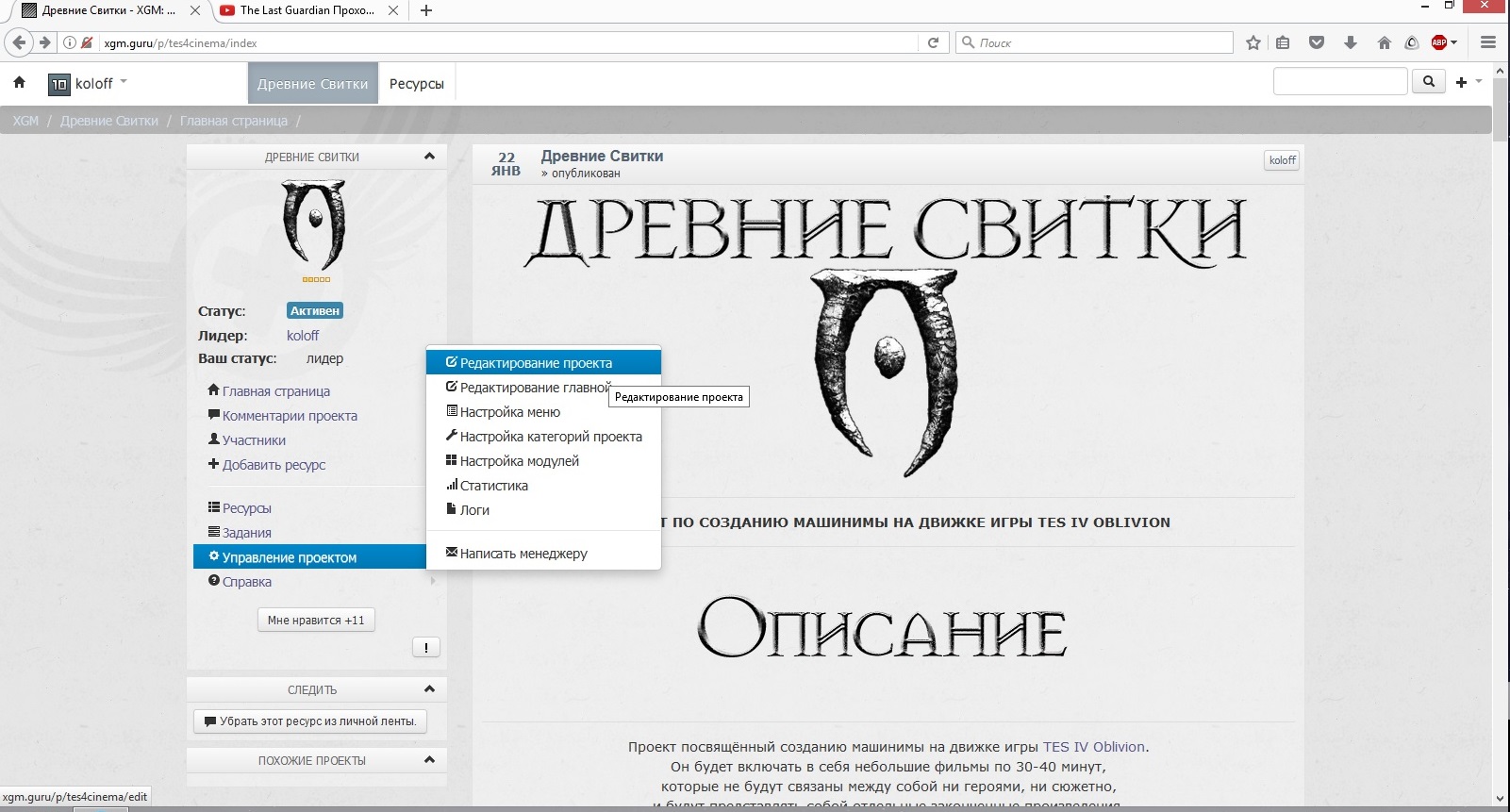Click Убрать этот ресурс из личной ленты
Viewport: 1510px width, 812px height.
(x=309, y=721)
